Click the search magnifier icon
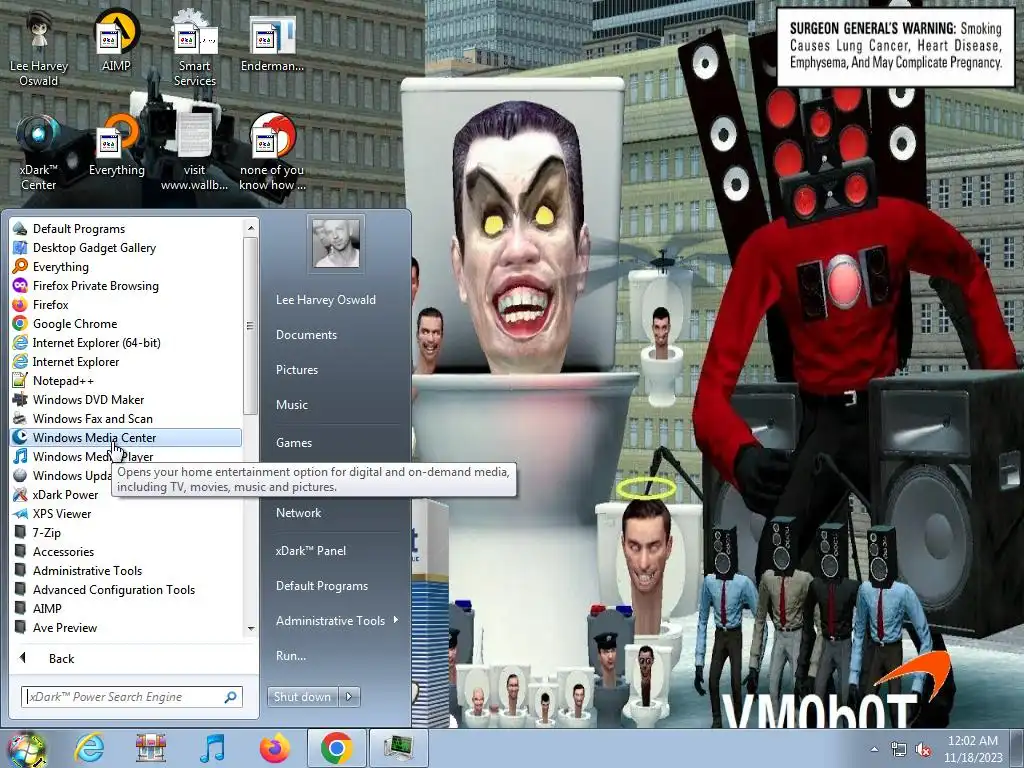The width and height of the screenshot is (1024, 768). [x=231, y=697]
